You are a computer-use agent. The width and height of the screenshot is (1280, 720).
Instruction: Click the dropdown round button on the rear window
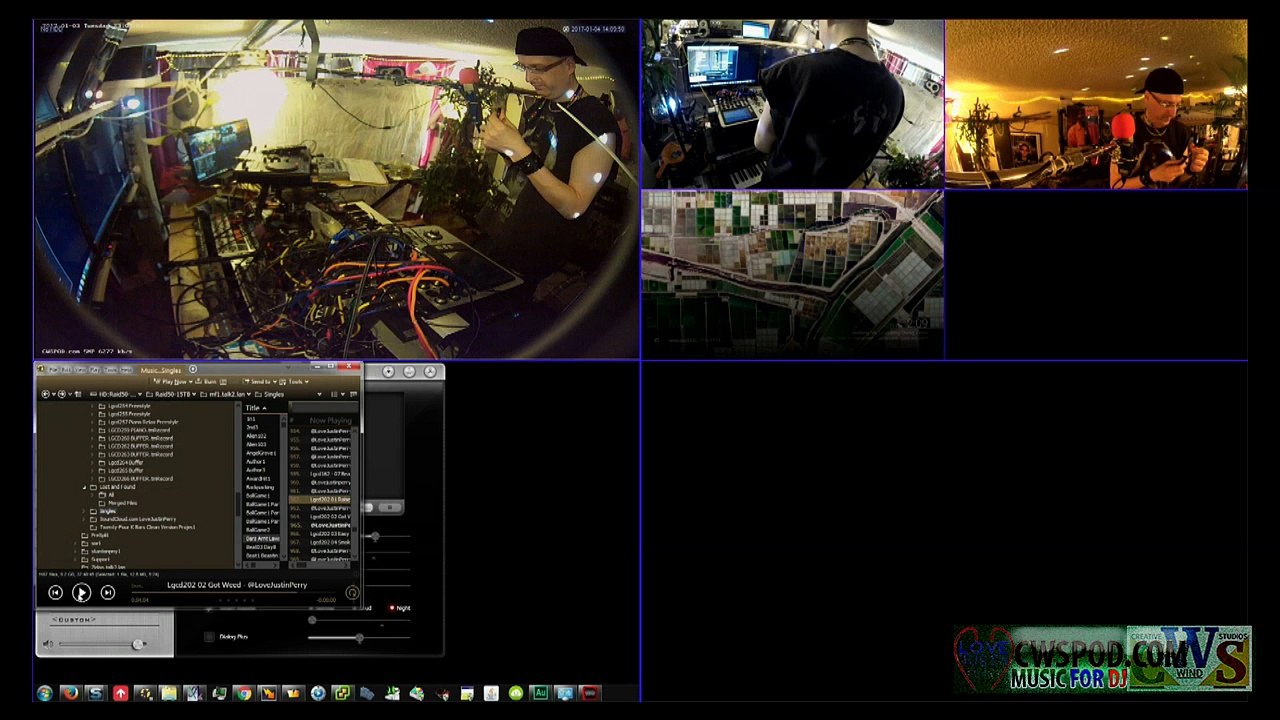pyautogui.click(x=389, y=372)
